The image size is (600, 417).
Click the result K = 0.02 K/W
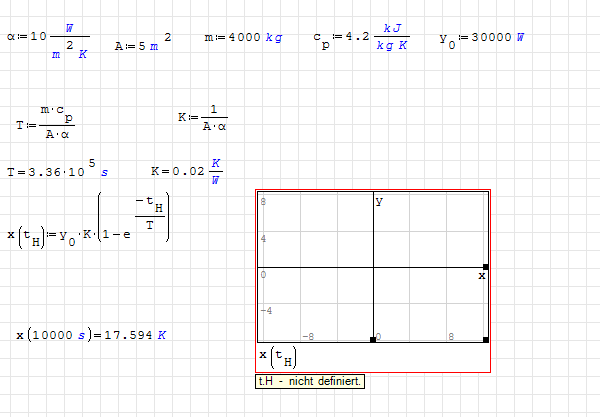pyautogui.click(x=185, y=171)
